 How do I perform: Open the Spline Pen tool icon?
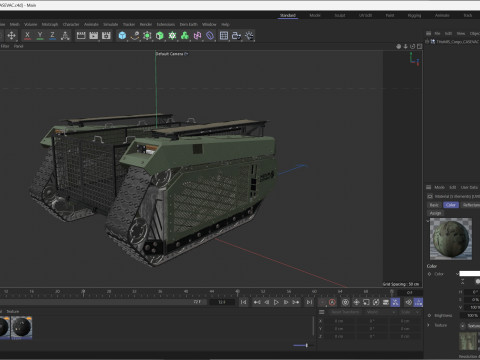tap(135, 35)
